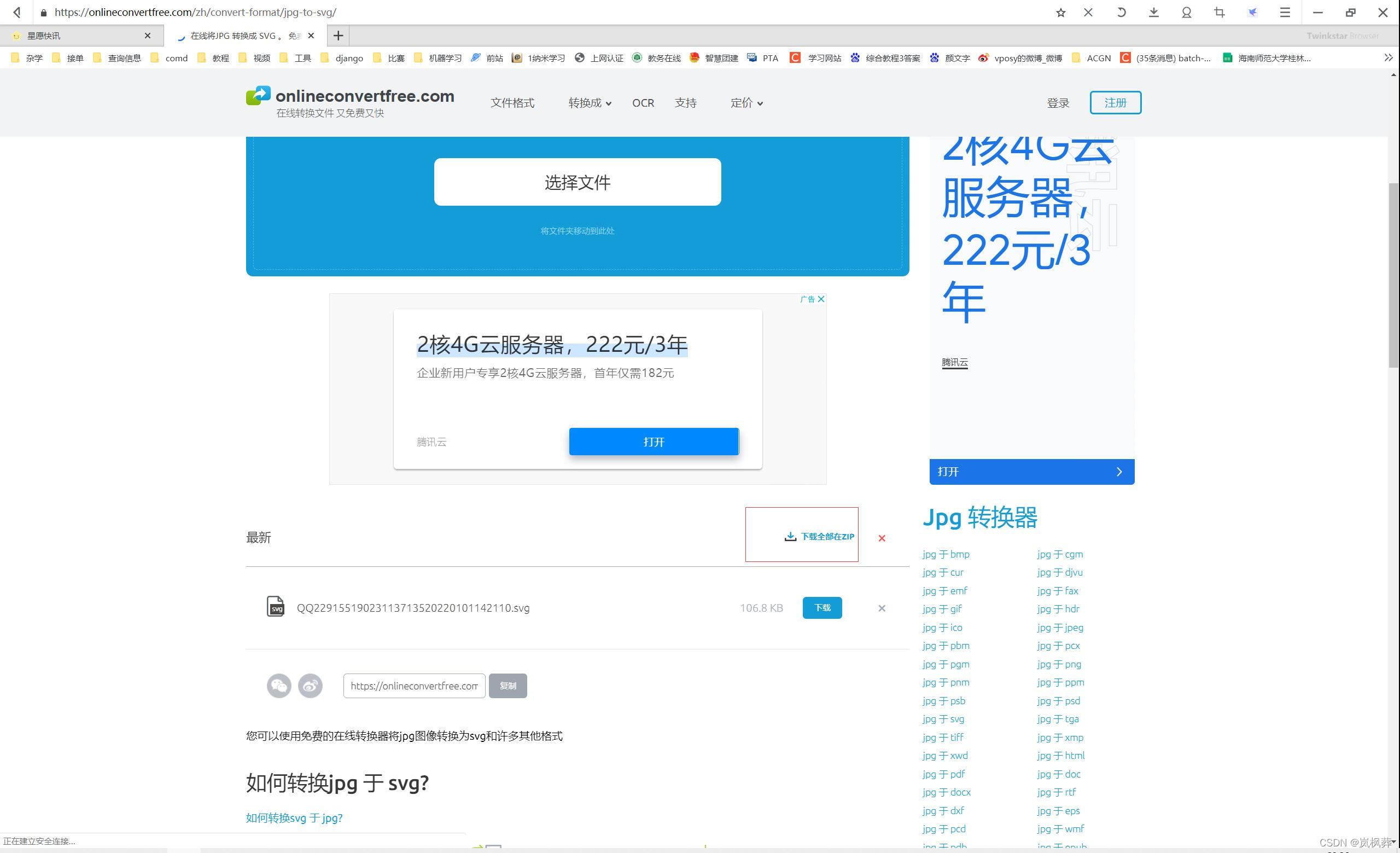This screenshot has height=853, width=1400.
Task: Click the red X beside ZIP download
Action: [881, 538]
